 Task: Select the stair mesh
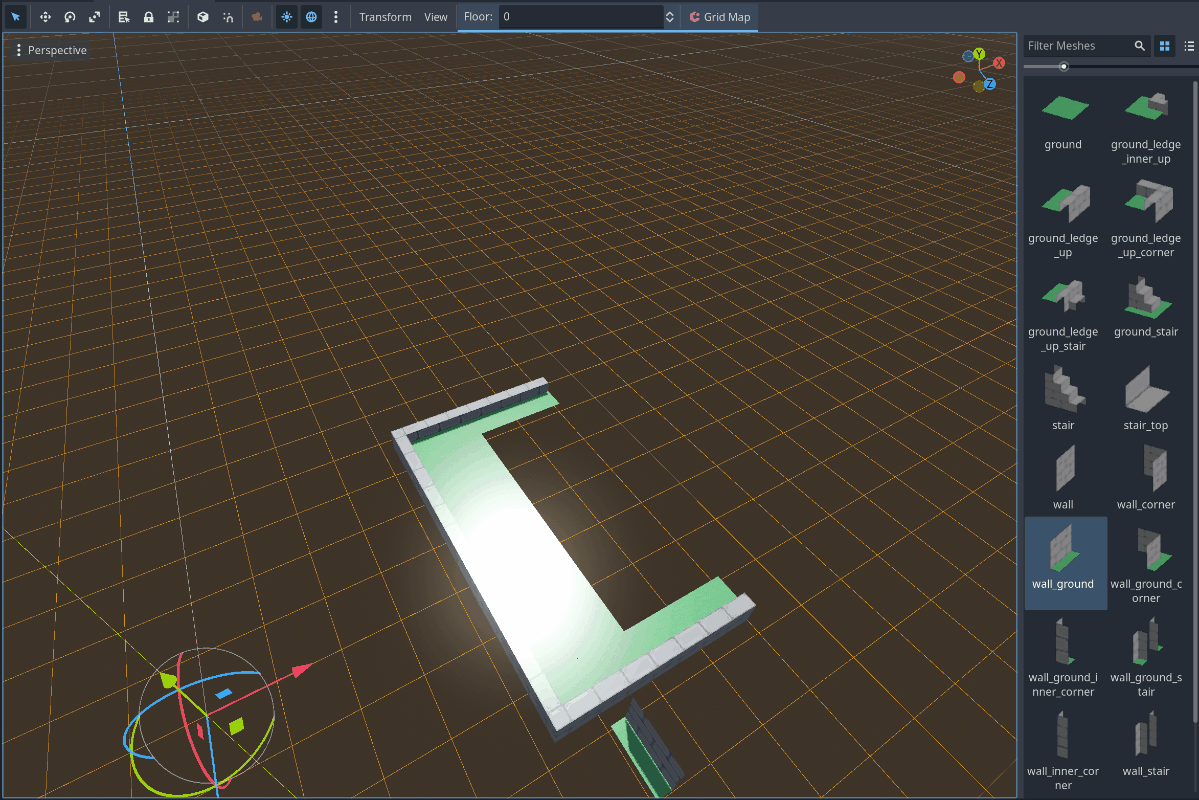click(1064, 398)
